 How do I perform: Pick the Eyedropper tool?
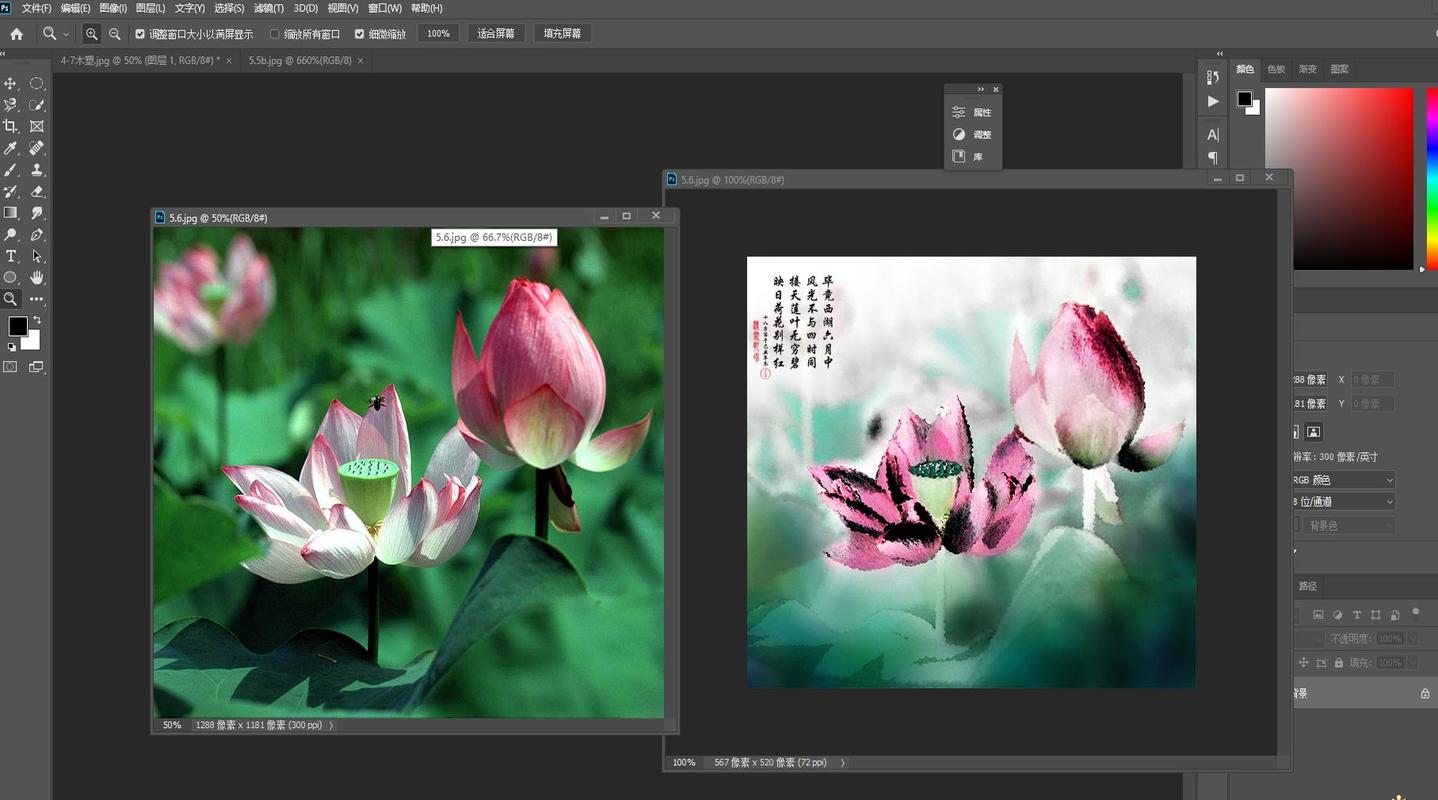click(11, 148)
